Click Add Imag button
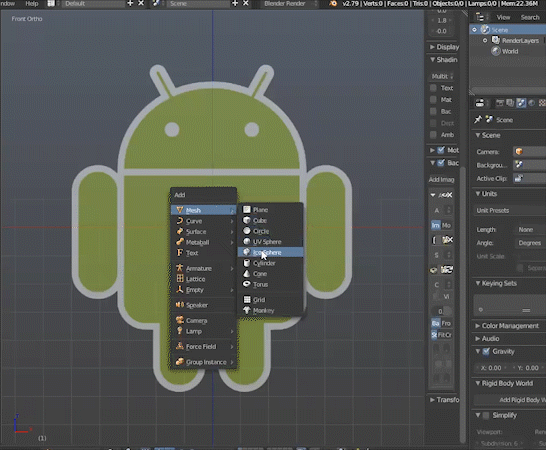The width and height of the screenshot is (546, 450). pos(441,179)
